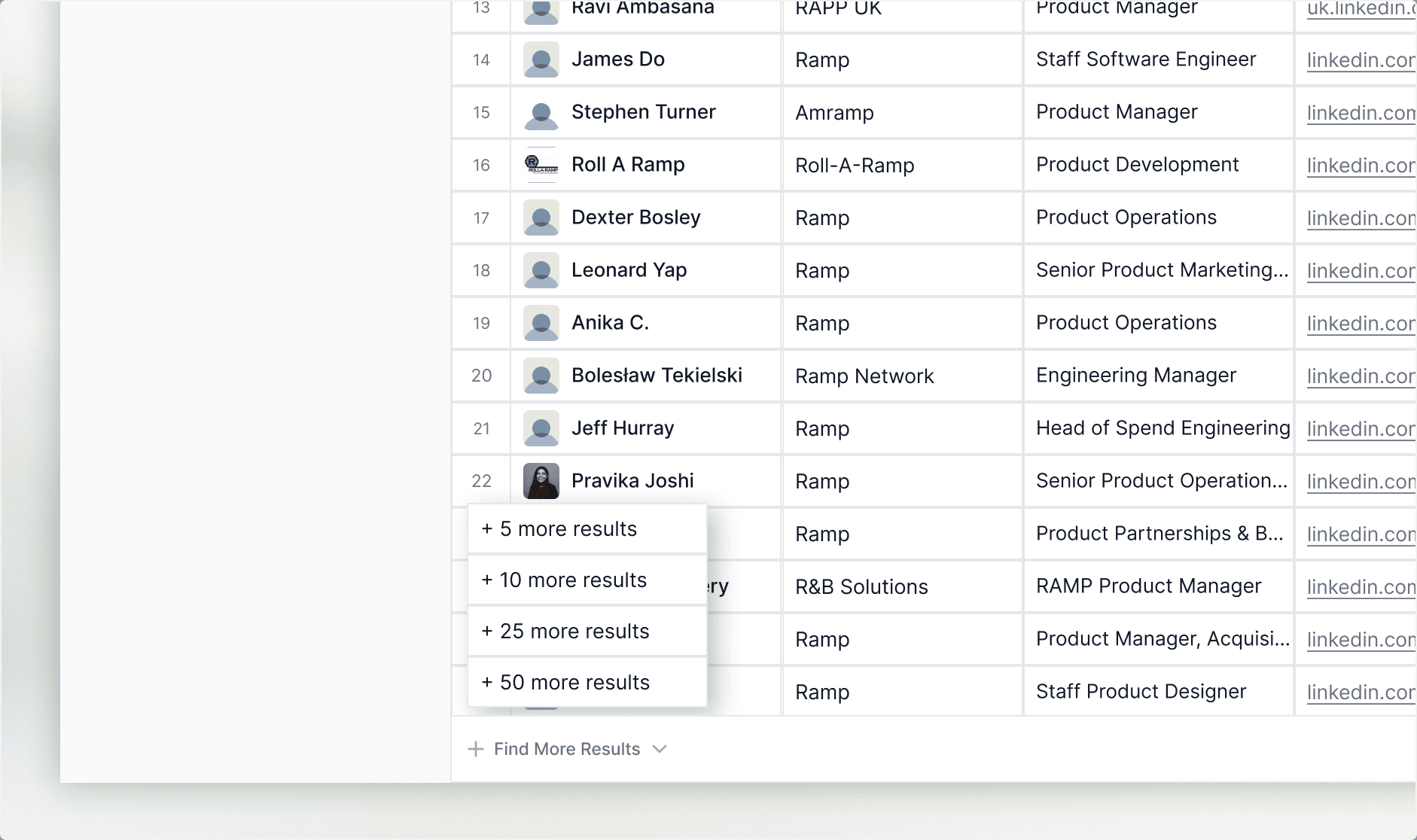Open Roll A Ramp's LinkedIn link
This screenshot has width=1417, height=840.
[x=1361, y=166]
